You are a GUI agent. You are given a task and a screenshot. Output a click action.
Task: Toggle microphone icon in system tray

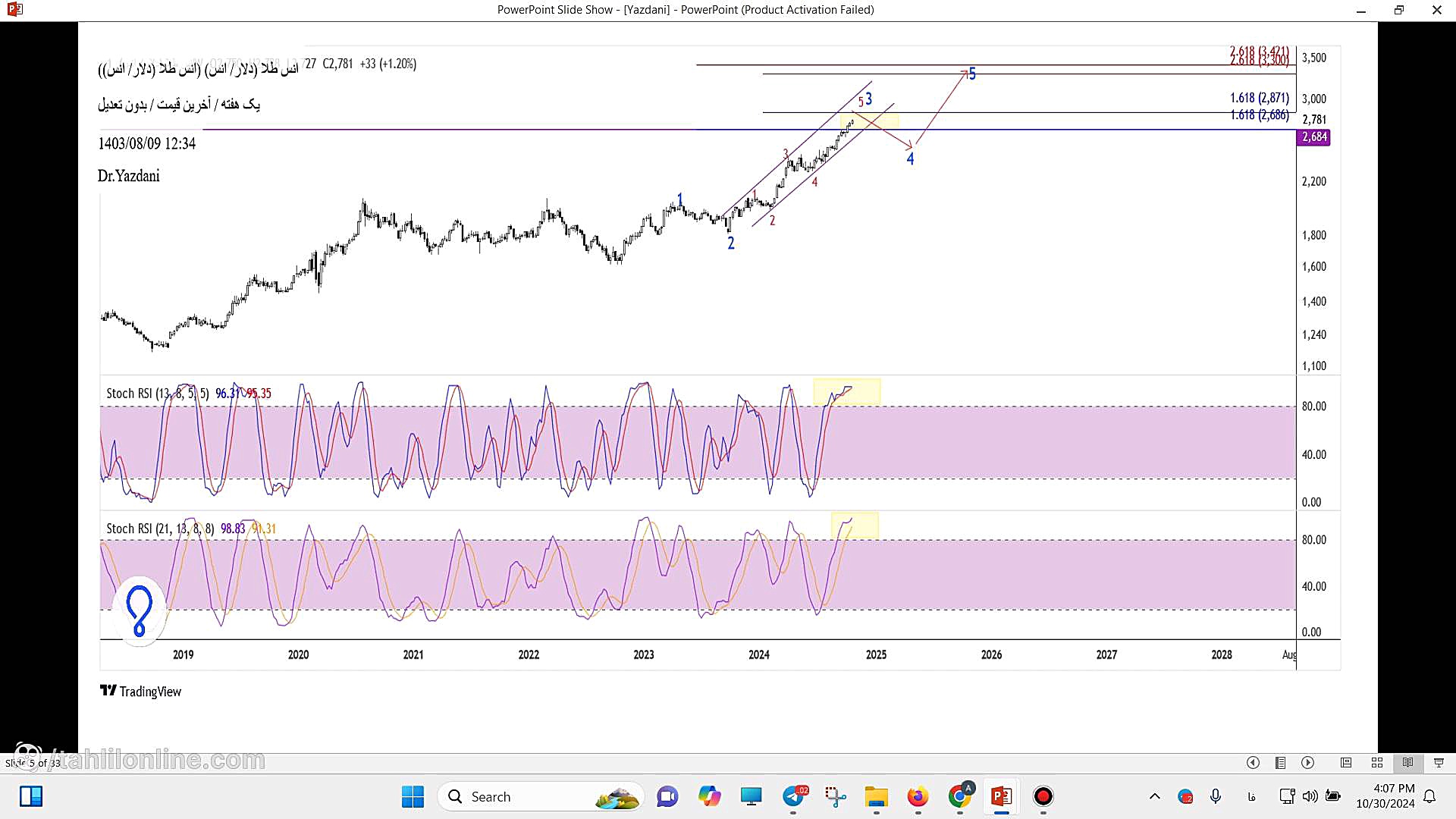pos(1216,796)
